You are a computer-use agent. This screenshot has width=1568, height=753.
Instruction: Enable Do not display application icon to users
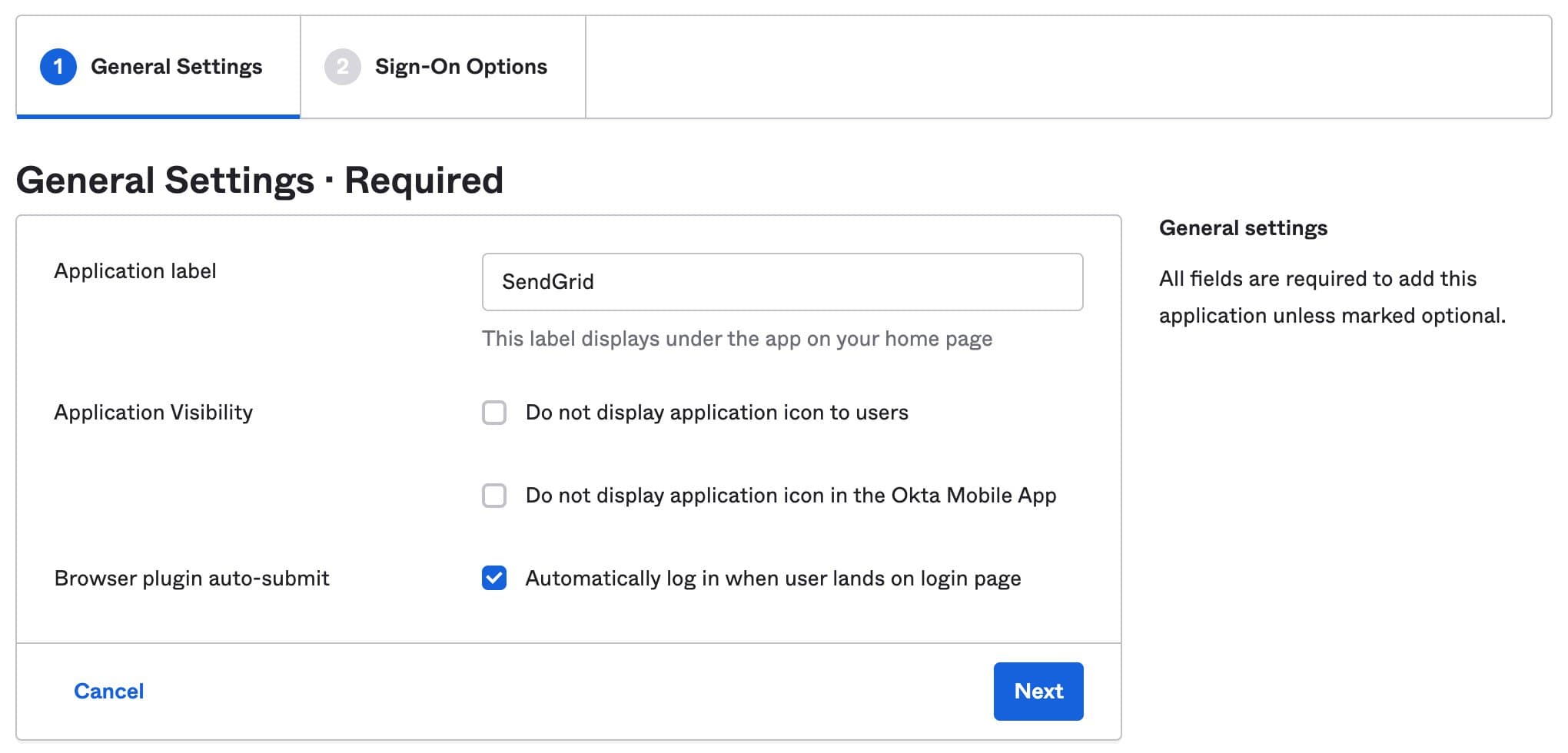coord(495,413)
